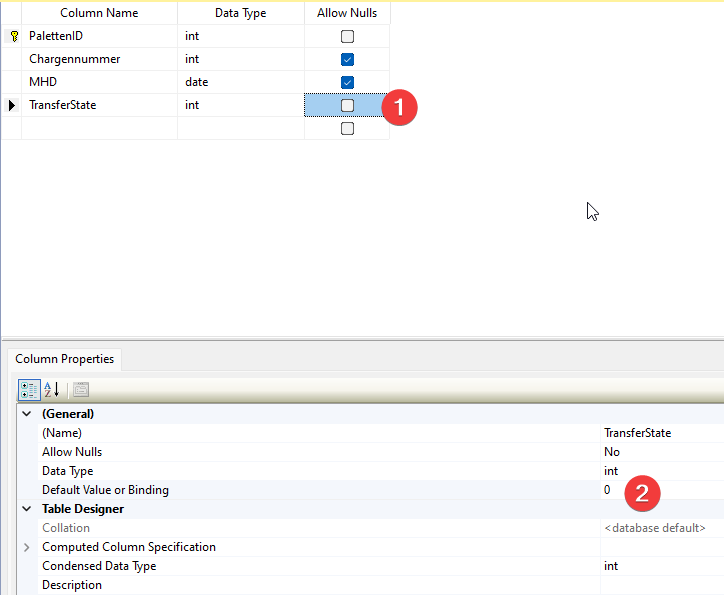The width and height of the screenshot is (724, 595).
Task: Select the MHD date data type cell
Action: (240, 82)
